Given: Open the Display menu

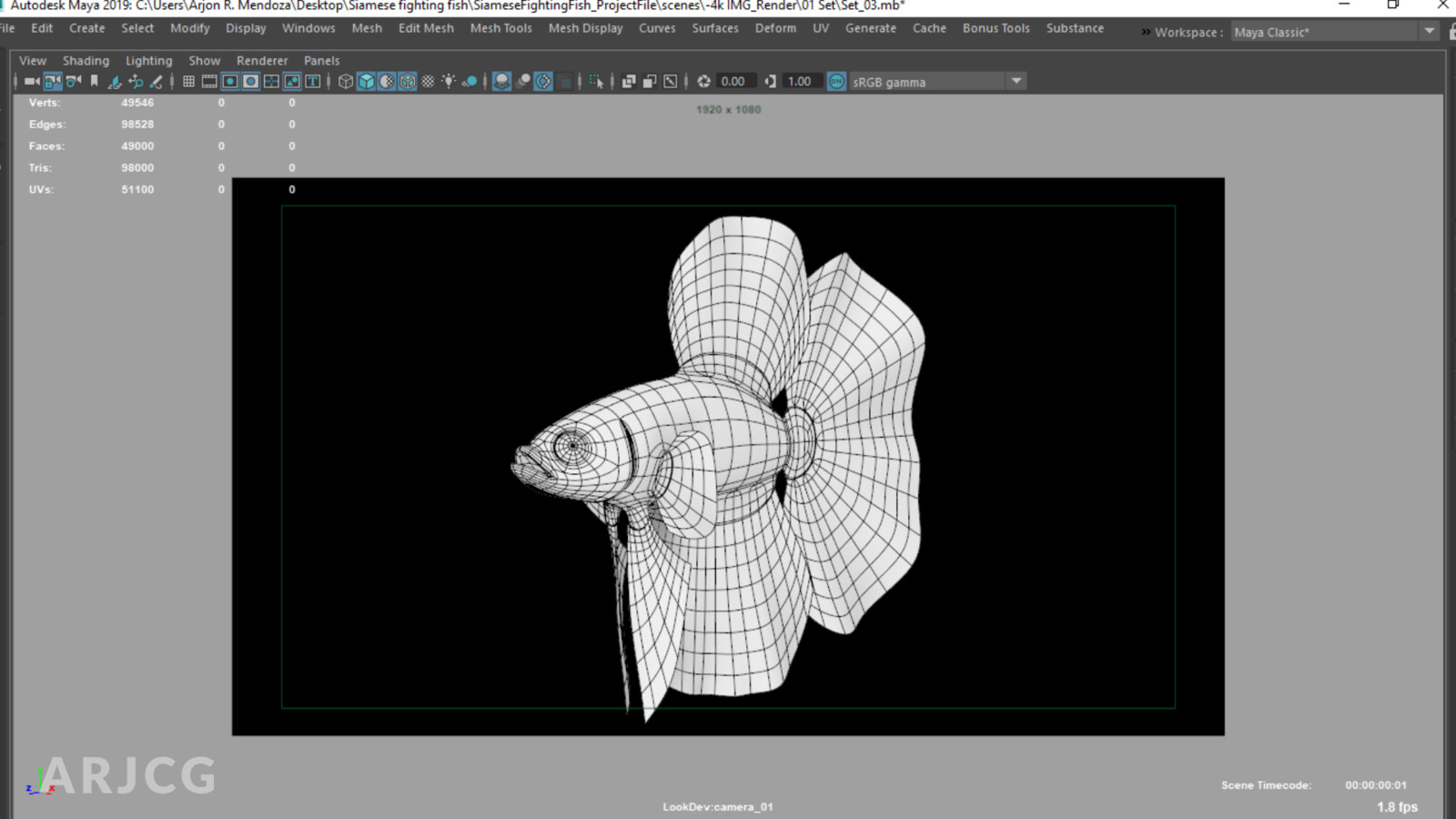Looking at the screenshot, I should (x=246, y=28).
